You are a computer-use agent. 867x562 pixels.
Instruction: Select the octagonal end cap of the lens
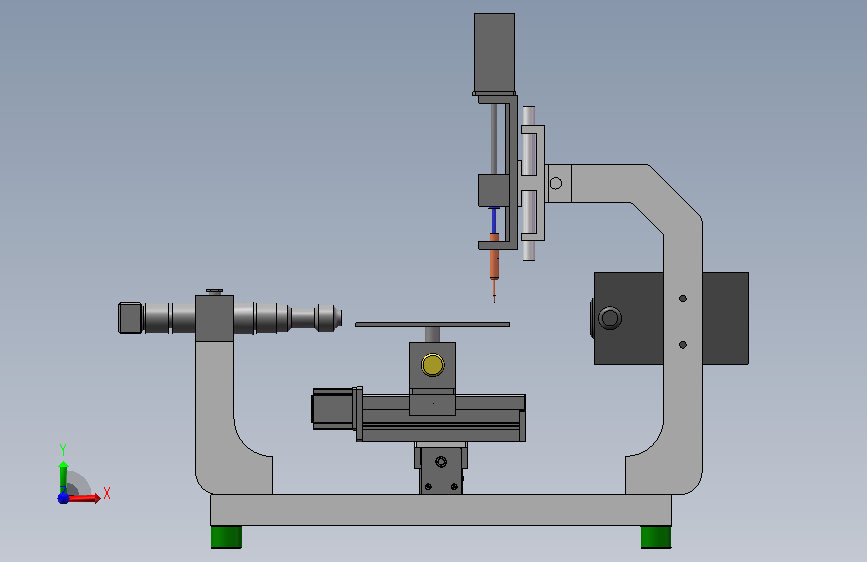(130, 318)
